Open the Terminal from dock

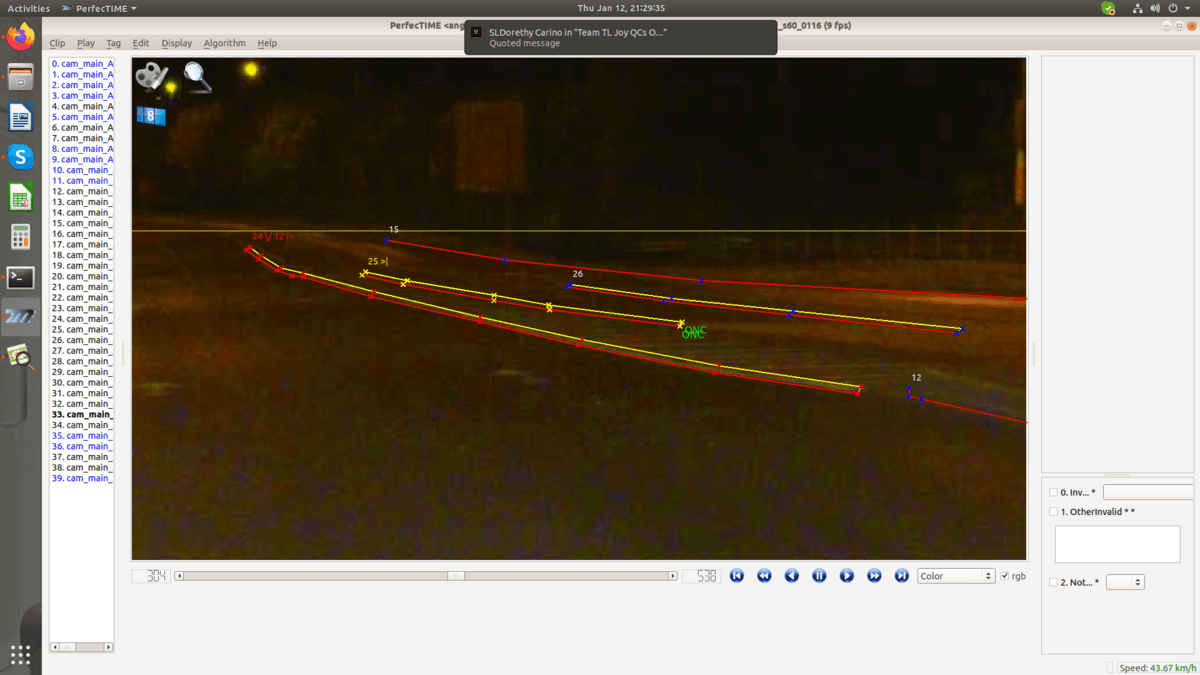(x=20, y=277)
